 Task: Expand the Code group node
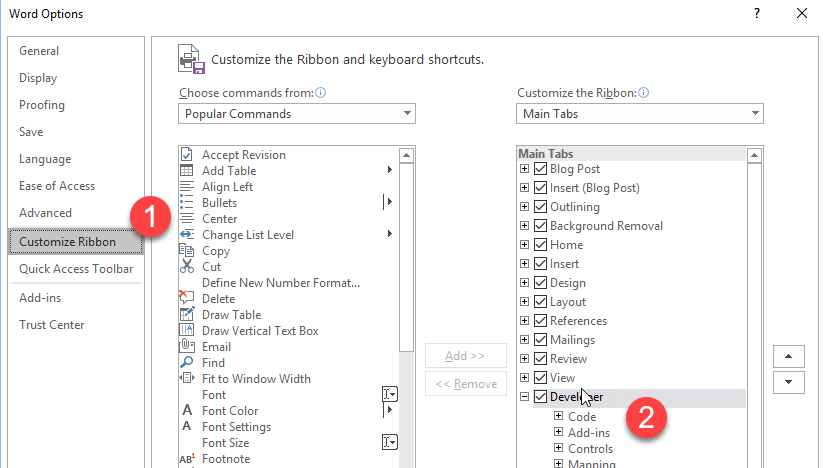pos(558,416)
